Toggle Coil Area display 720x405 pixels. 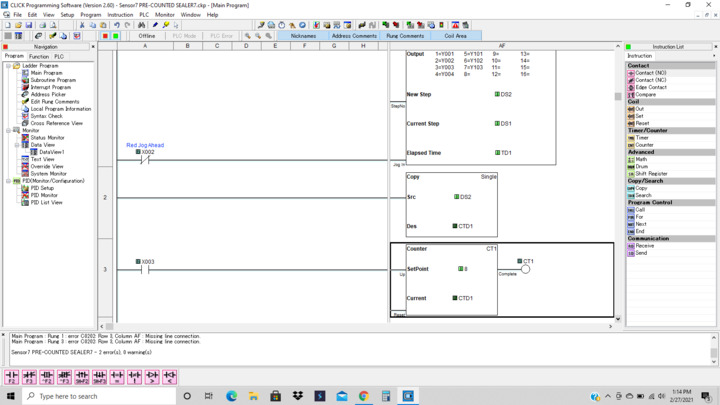(455, 36)
